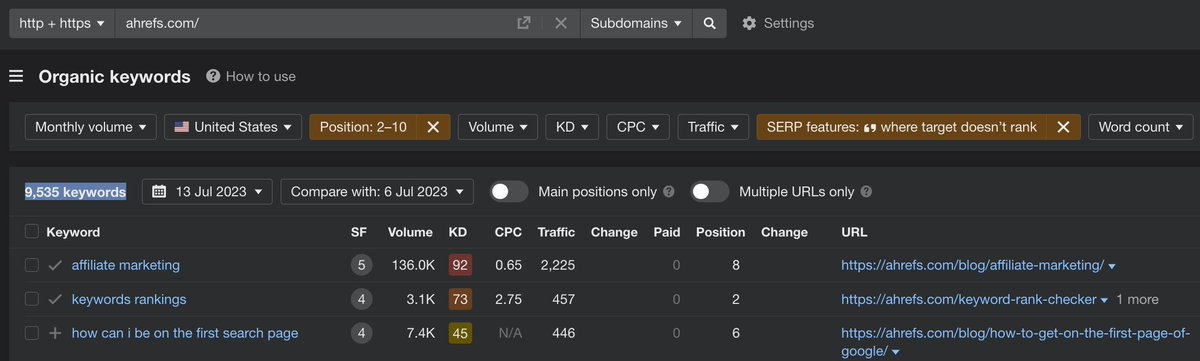Open Compare with: 6 Jul 2023 dropdown

click(x=376, y=191)
